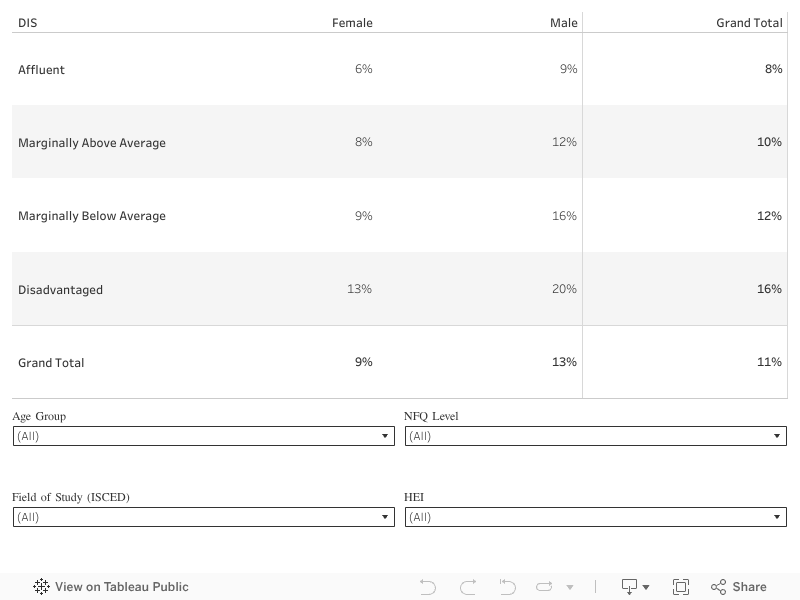Select the Affluent row label

pos(41,70)
